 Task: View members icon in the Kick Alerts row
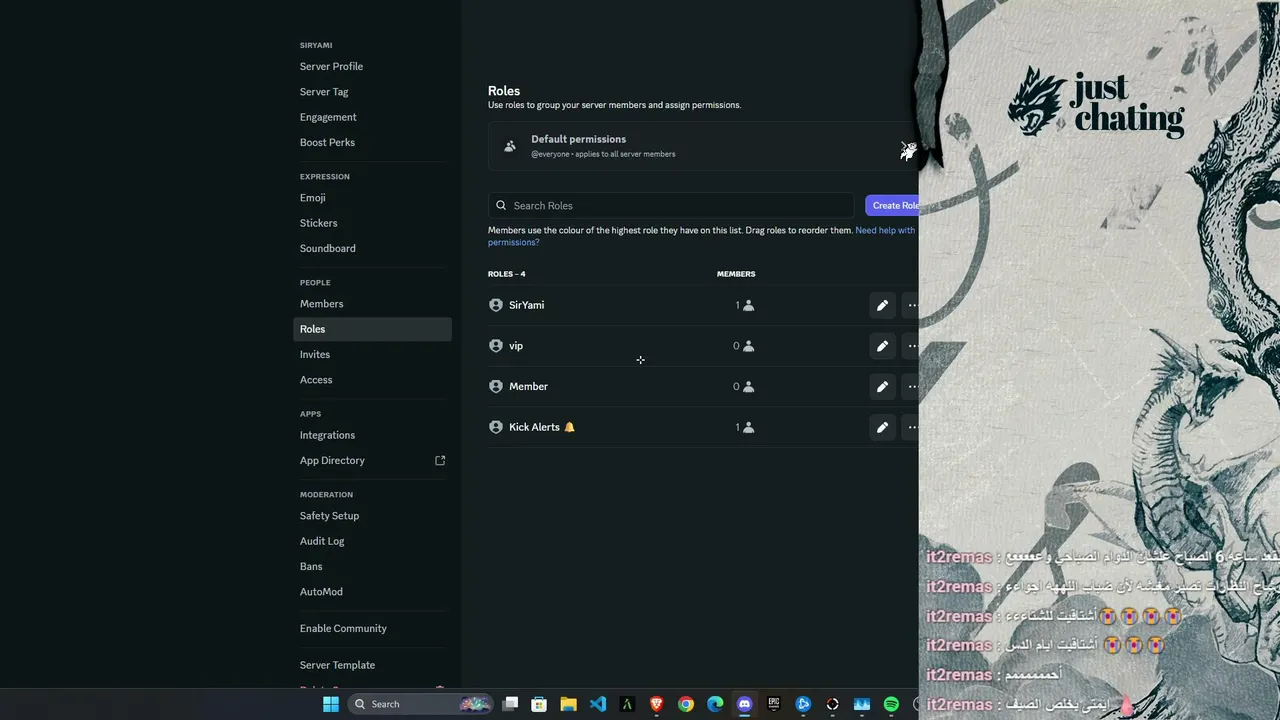[749, 427]
